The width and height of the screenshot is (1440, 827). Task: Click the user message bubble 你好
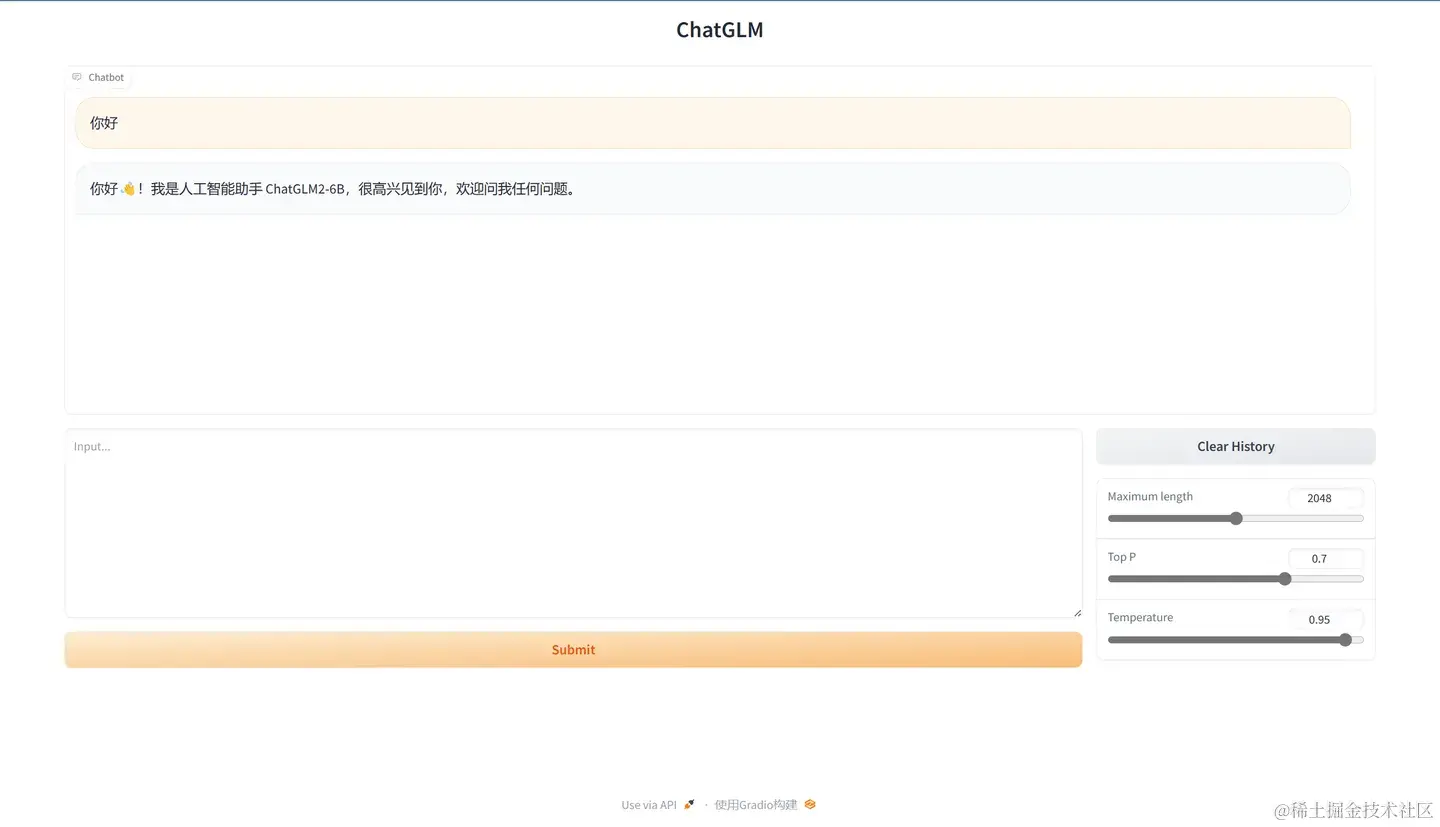coord(712,123)
